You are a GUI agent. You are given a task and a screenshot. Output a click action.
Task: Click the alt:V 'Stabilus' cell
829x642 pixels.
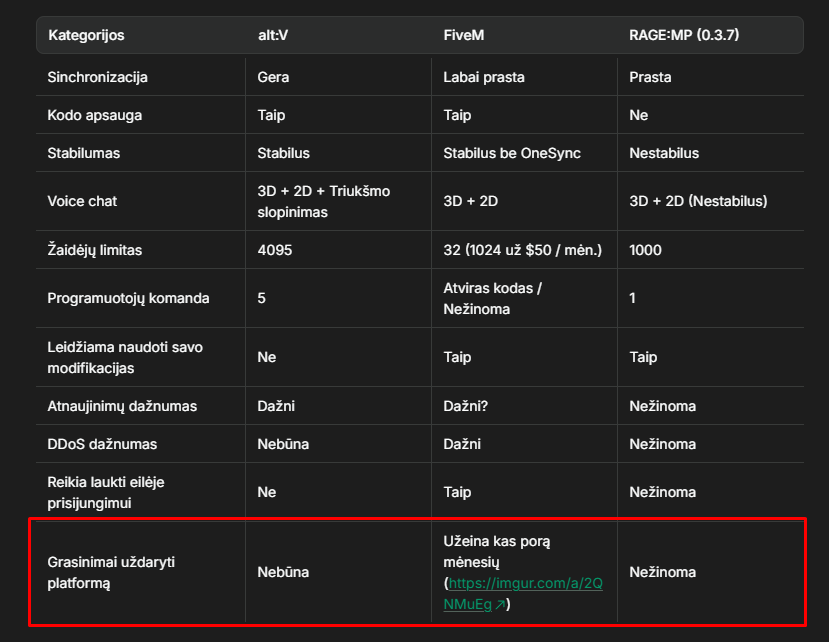(283, 153)
